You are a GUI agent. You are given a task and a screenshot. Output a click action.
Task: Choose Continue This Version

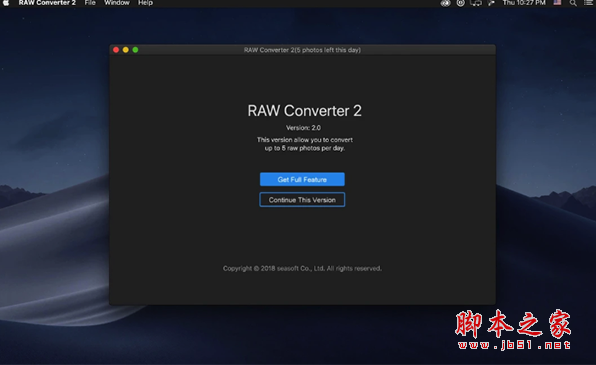302,200
